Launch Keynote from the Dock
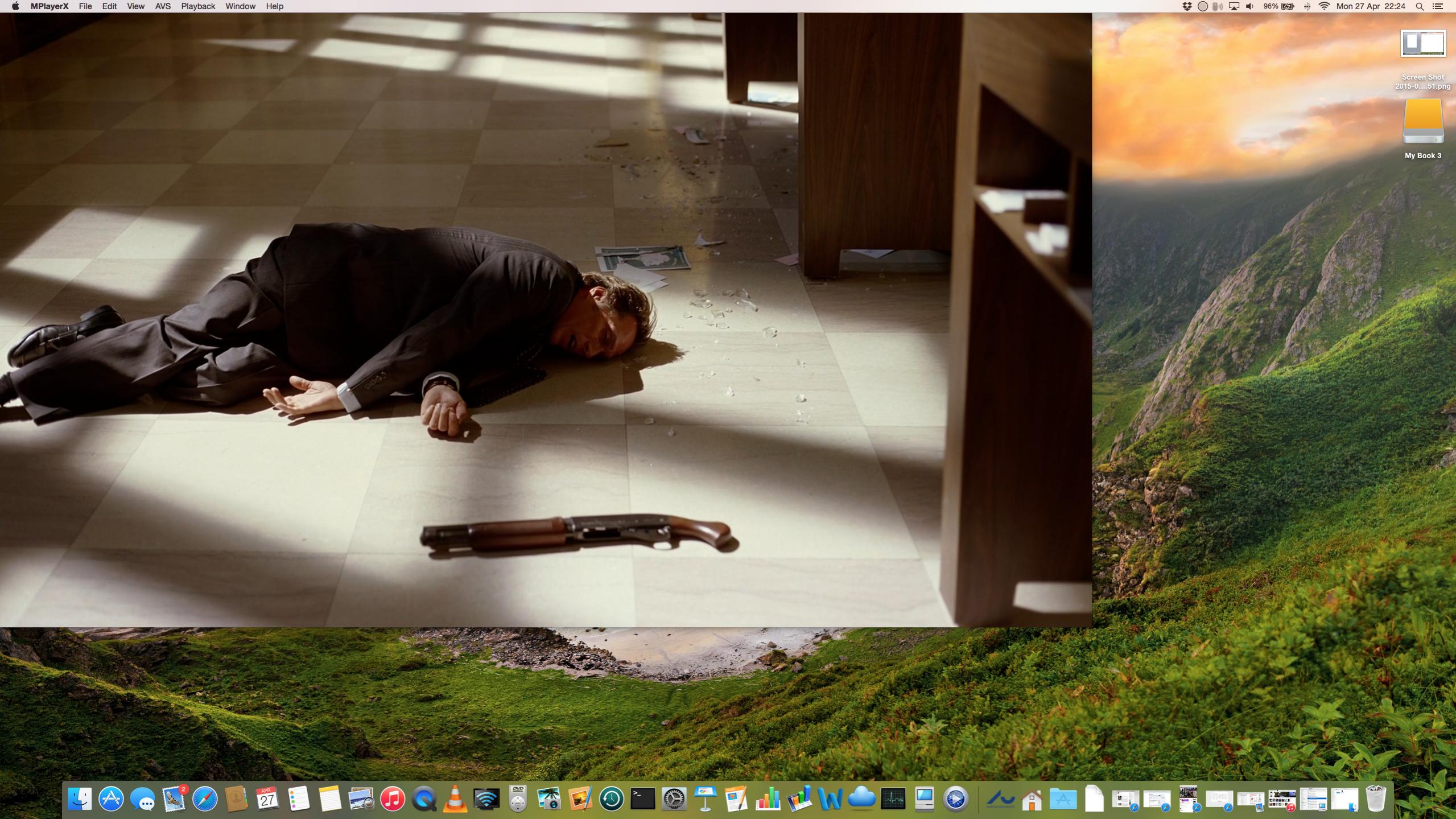The image size is (1456, 819). pyautogui.click(x=706, y=799)
